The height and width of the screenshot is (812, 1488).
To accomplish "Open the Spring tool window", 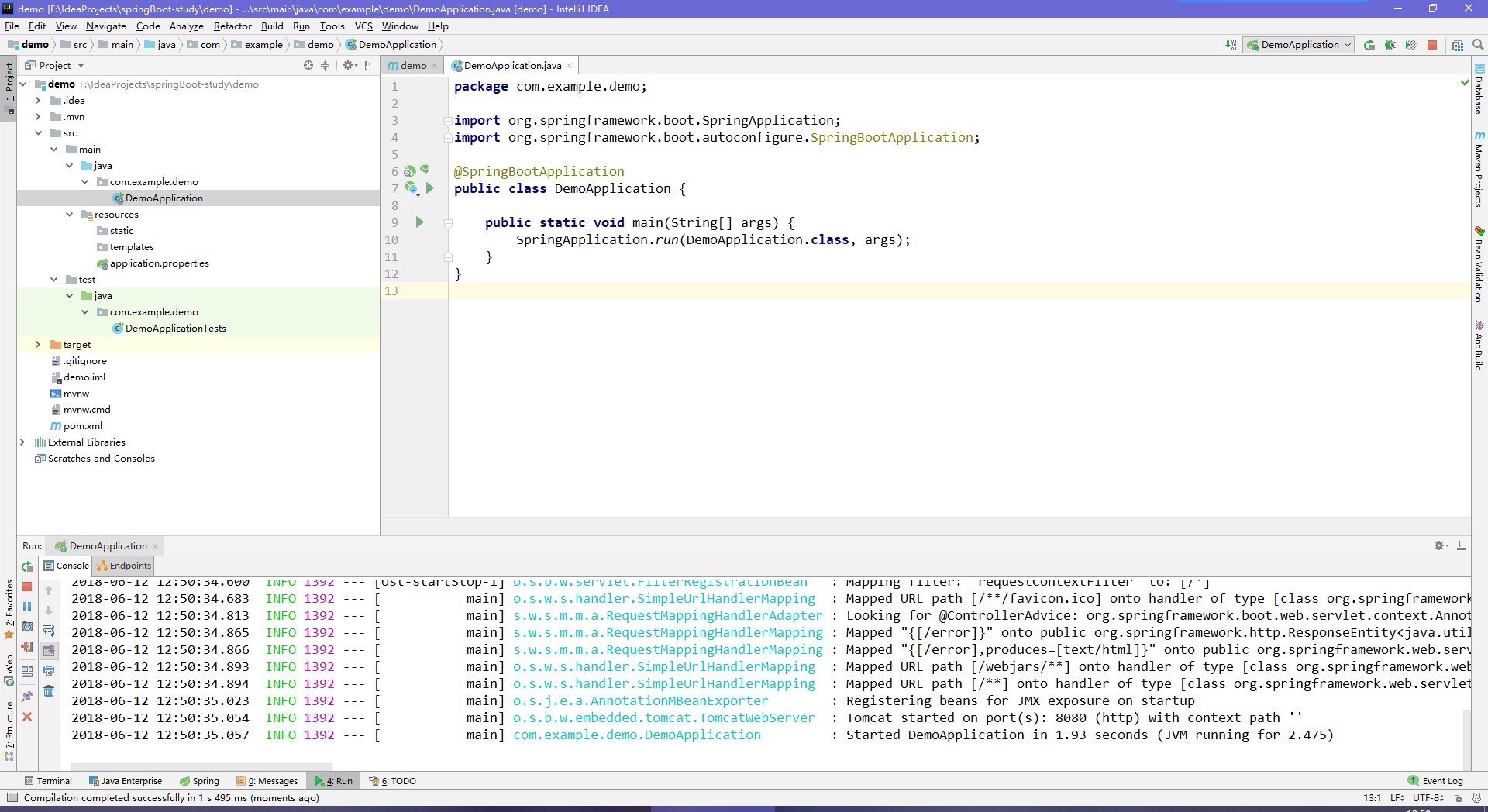I will pyautogui.click(x=199, y=781).
